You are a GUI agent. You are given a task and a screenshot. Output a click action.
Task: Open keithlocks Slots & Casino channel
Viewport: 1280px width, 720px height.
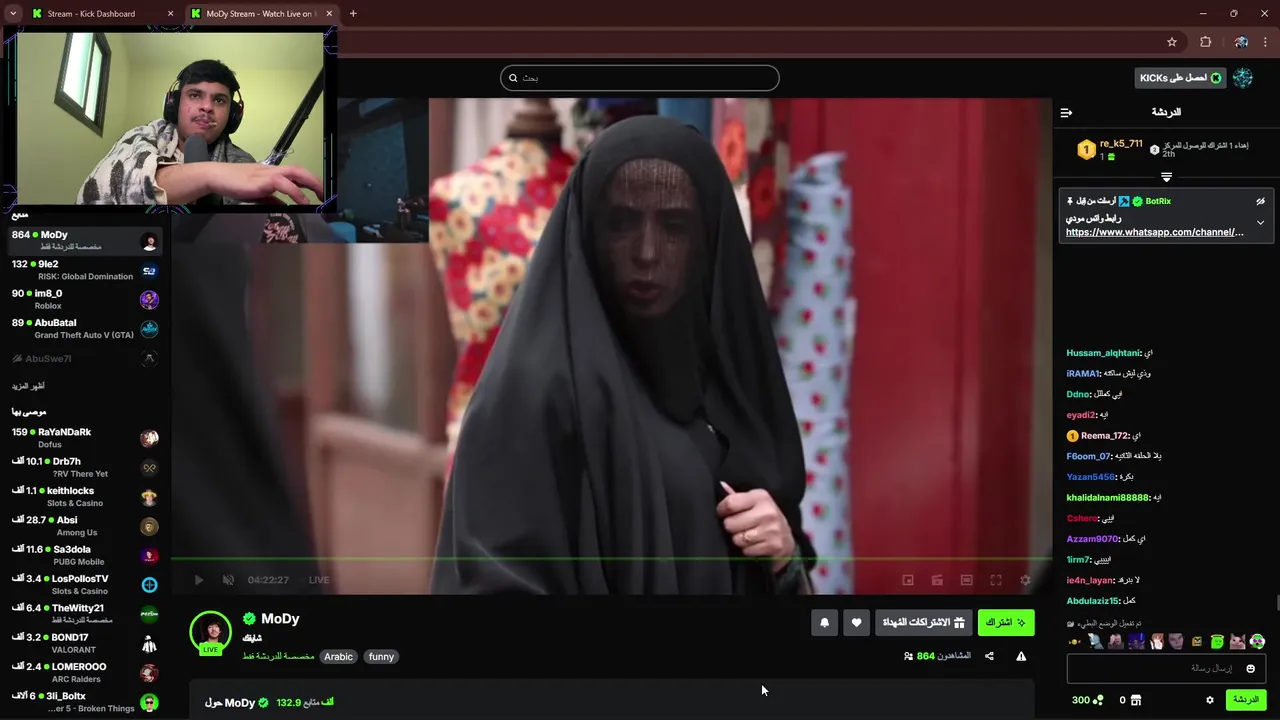85,497
